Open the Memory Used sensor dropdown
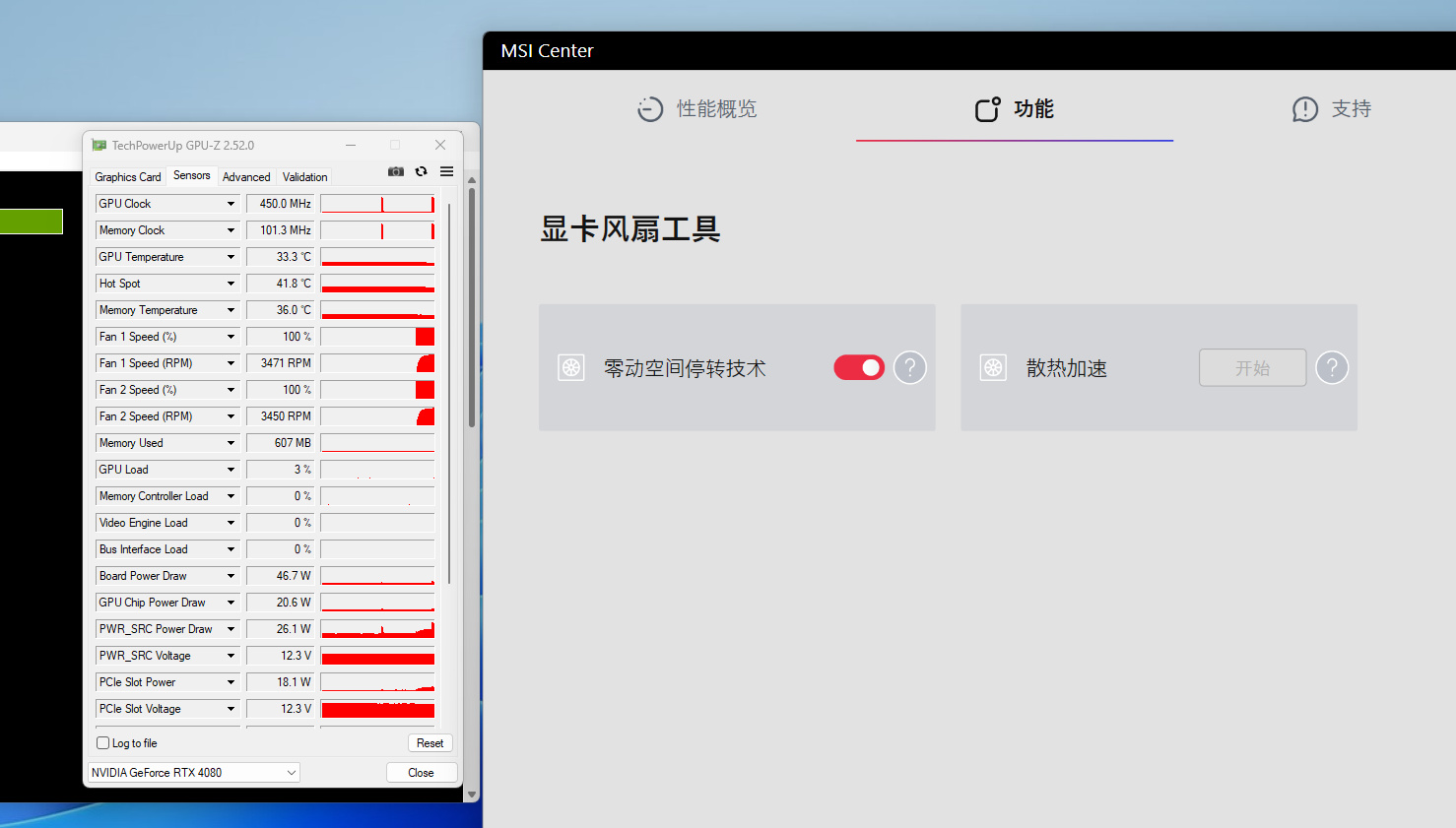1456x828 pixels. [x=231, y=443]
